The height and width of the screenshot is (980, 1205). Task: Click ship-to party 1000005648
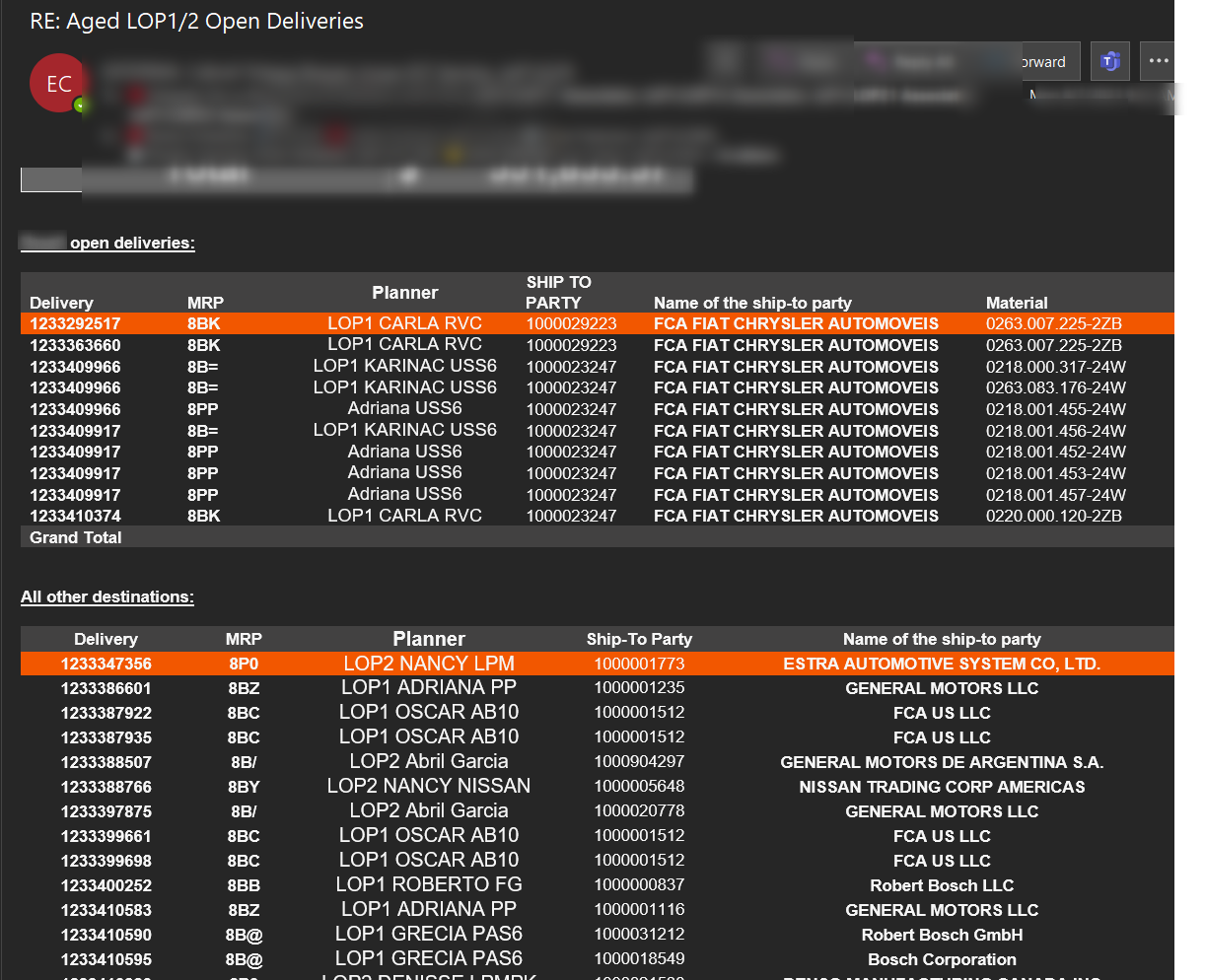639,787
